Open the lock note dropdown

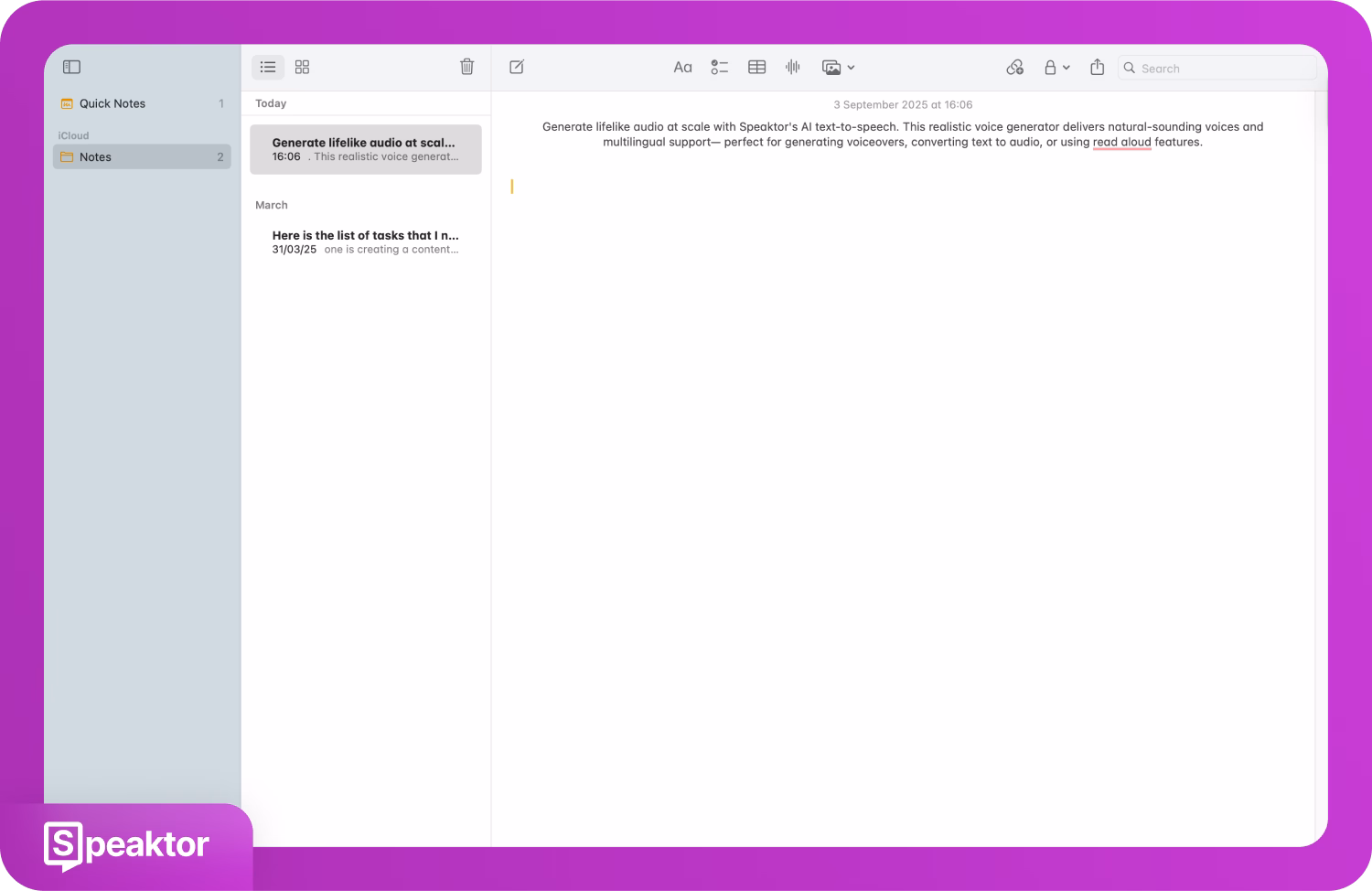click(1056, 67)
